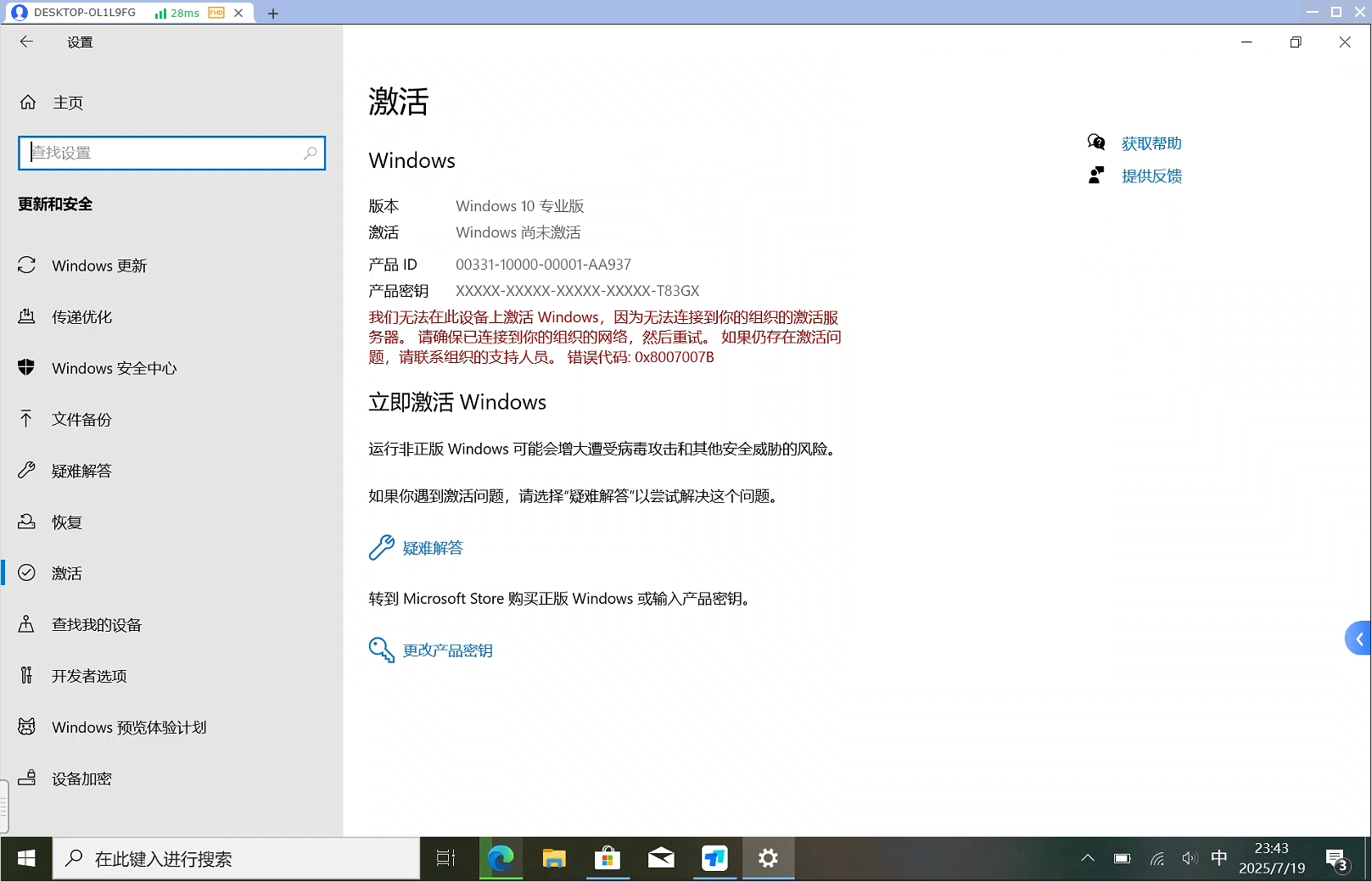
Task: Expand hidden system tray icons chevron
Action: [1087, 858]
